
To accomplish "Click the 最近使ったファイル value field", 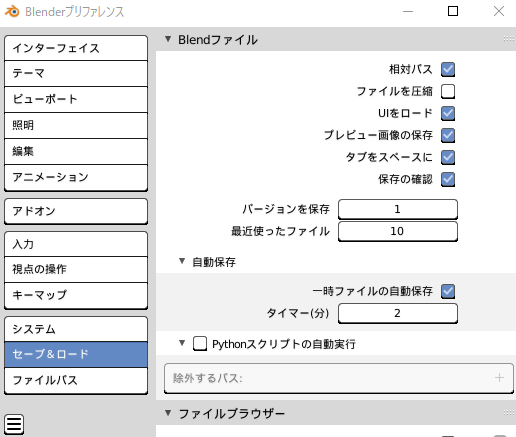I will tap(398, 231).
